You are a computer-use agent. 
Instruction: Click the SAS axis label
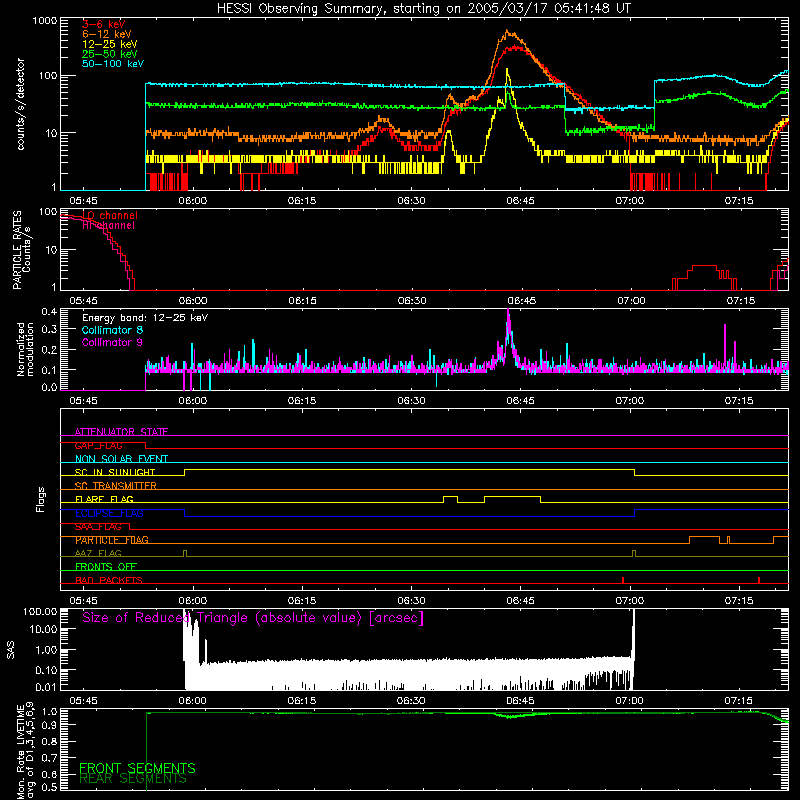pos(10,650)
